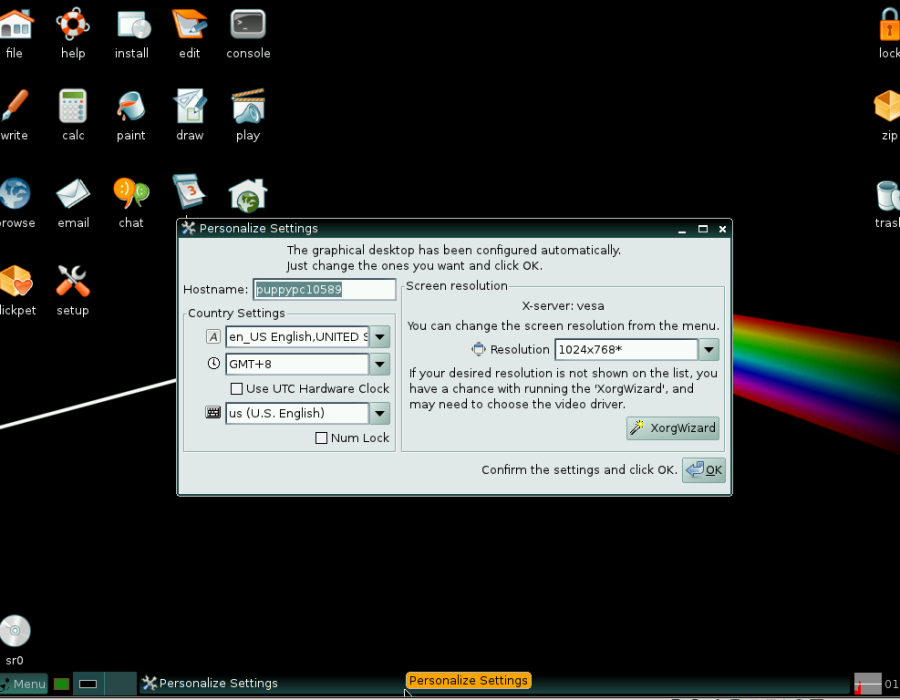The height and width of the screenshot is (700, 900).
Task: Open the trash desktop icon
Action: tap(888, 195)
